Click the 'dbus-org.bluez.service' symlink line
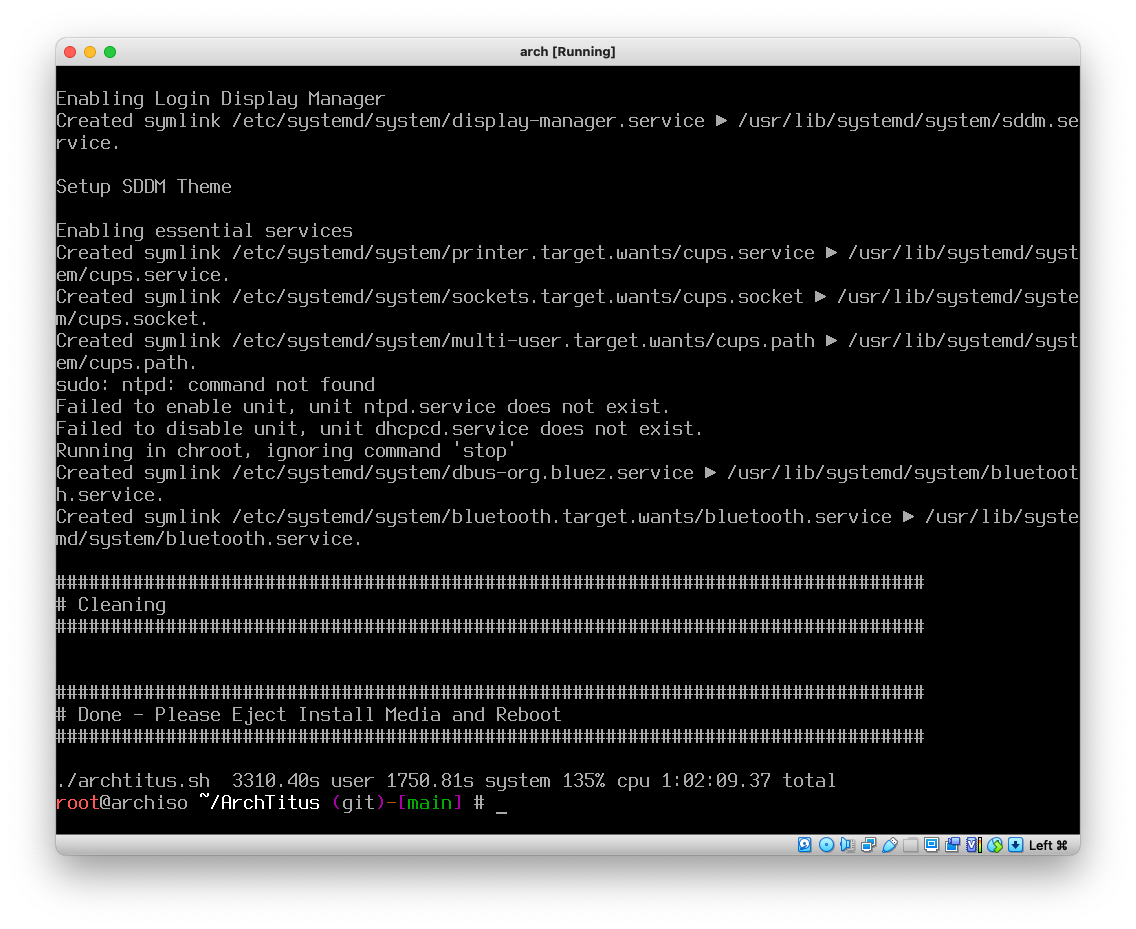 tap(567, 483)
